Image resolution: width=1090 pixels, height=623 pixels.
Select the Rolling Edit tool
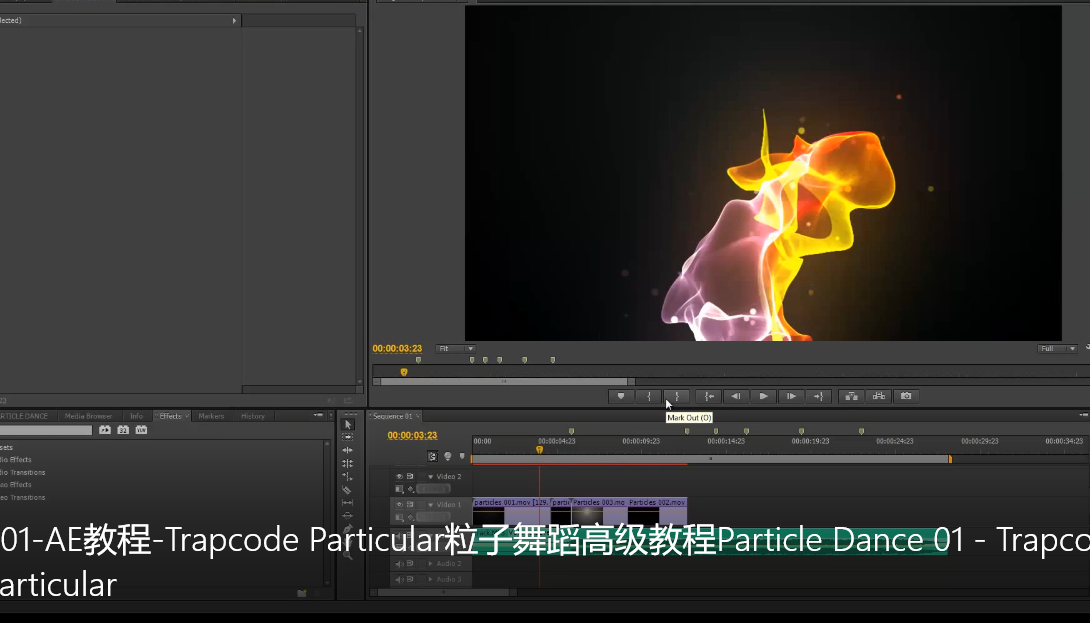(x=348, y=463)
